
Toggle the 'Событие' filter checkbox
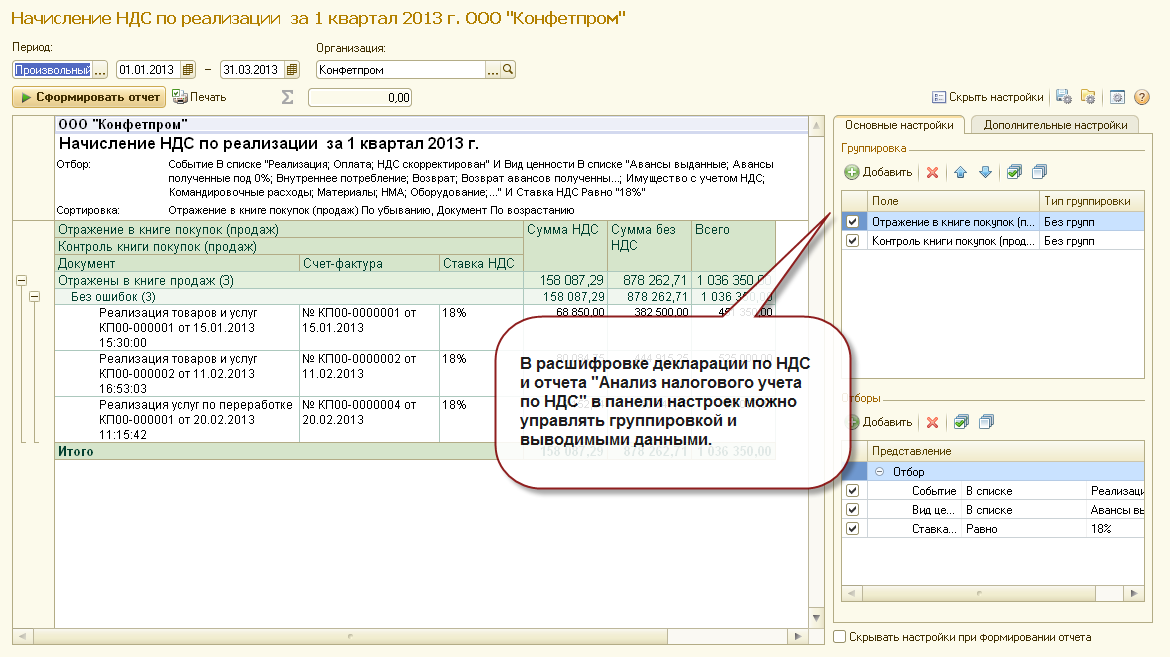[x=852, y=491]
